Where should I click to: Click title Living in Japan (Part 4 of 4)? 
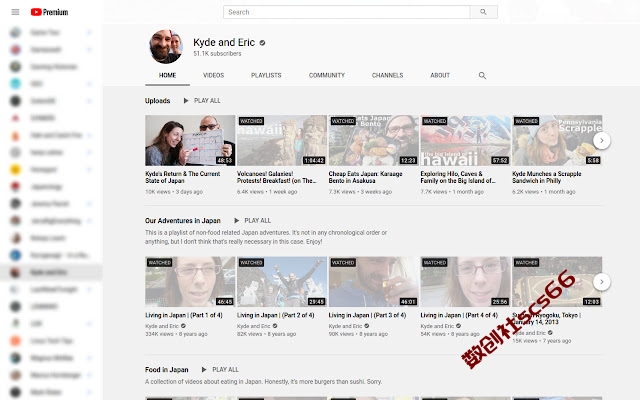[459, 315]
